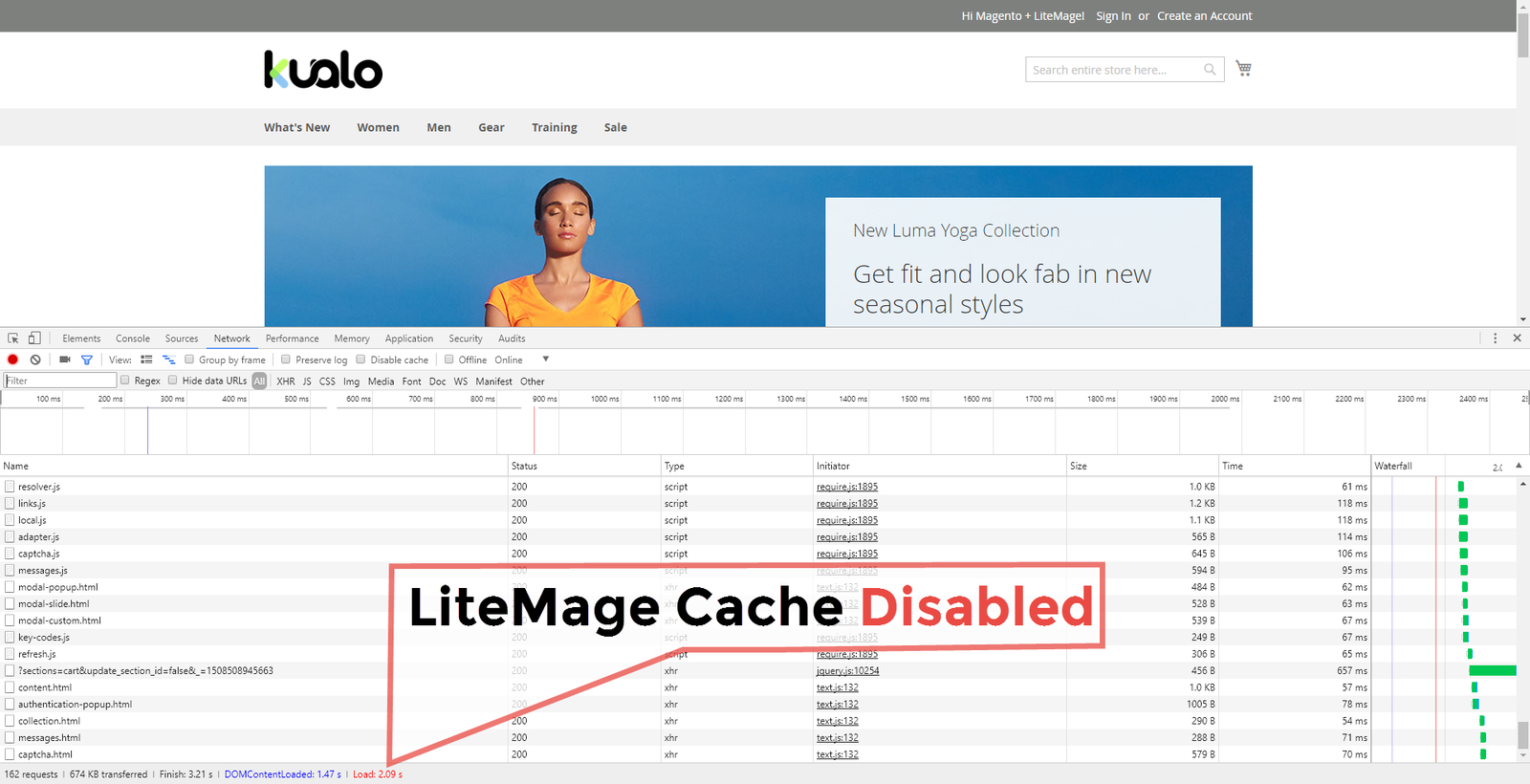Screen dimensions: 1530x784
Task: Click the inspect element picker icon
Action: [x=13, y=338]
